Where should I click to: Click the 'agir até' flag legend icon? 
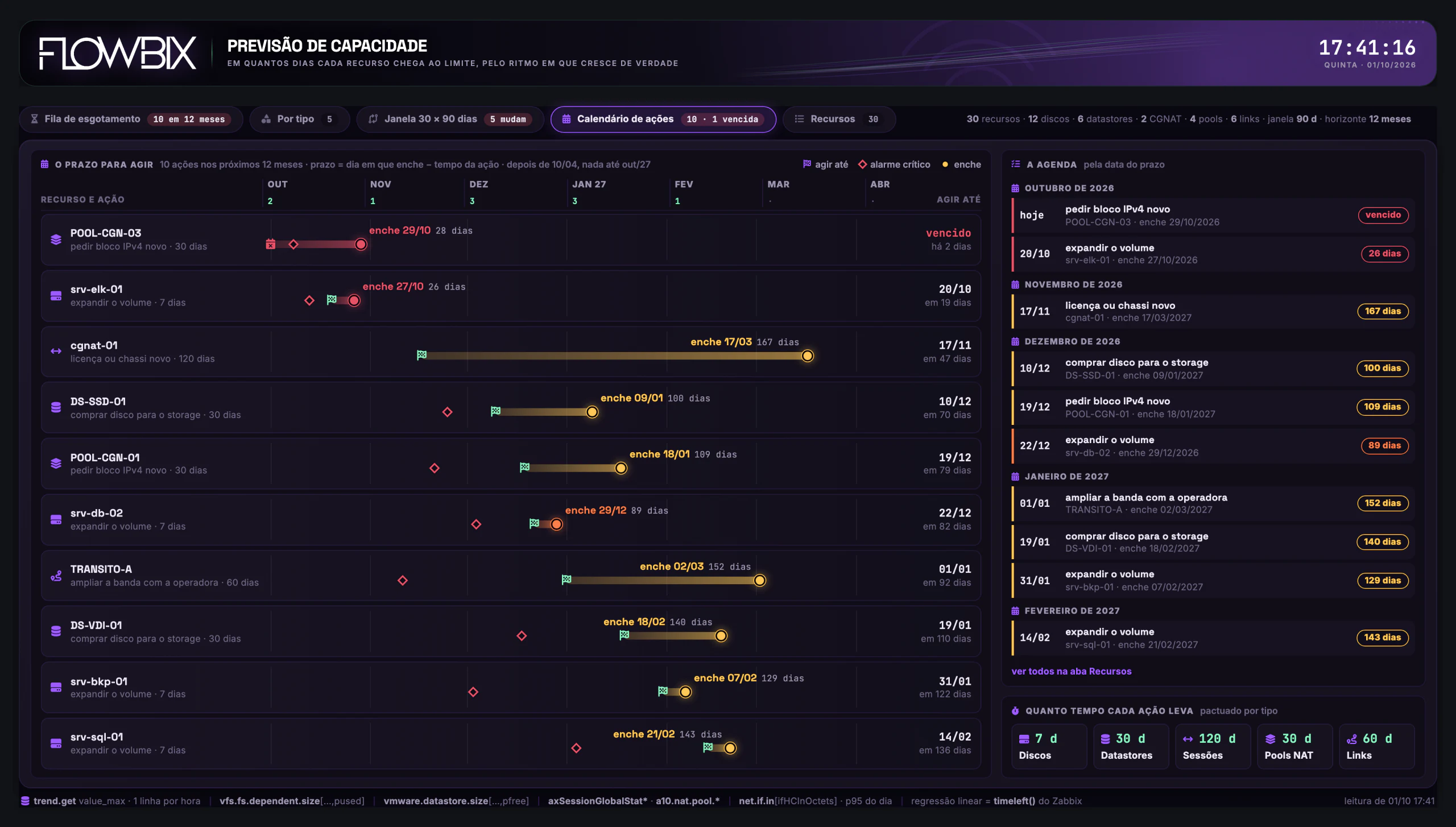806,164
